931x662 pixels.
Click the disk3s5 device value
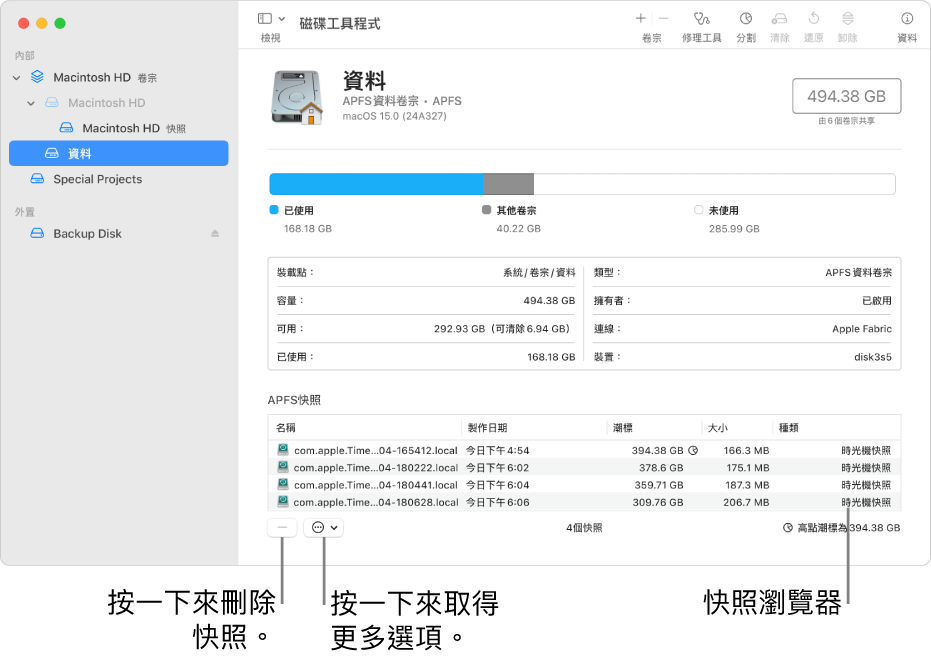(873, 357)
